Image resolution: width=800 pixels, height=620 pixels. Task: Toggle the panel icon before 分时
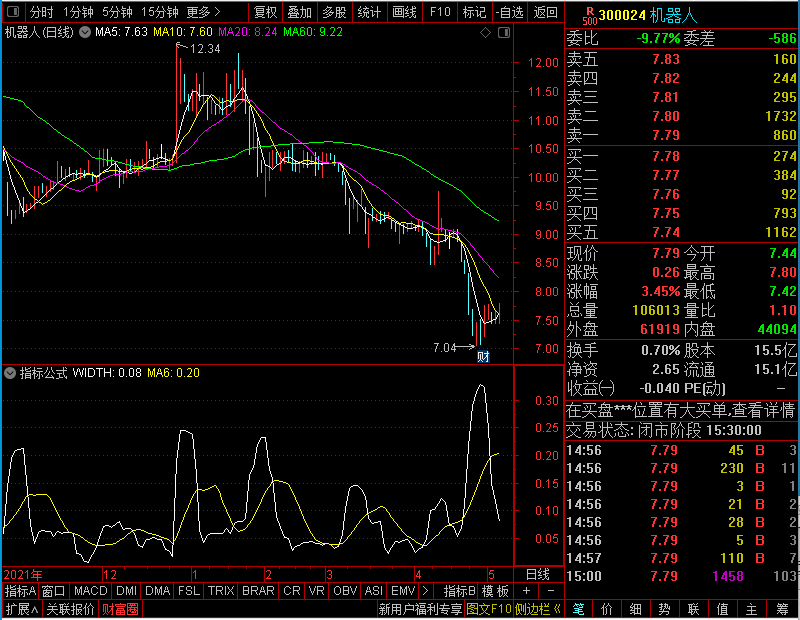(x=13, y=11)
